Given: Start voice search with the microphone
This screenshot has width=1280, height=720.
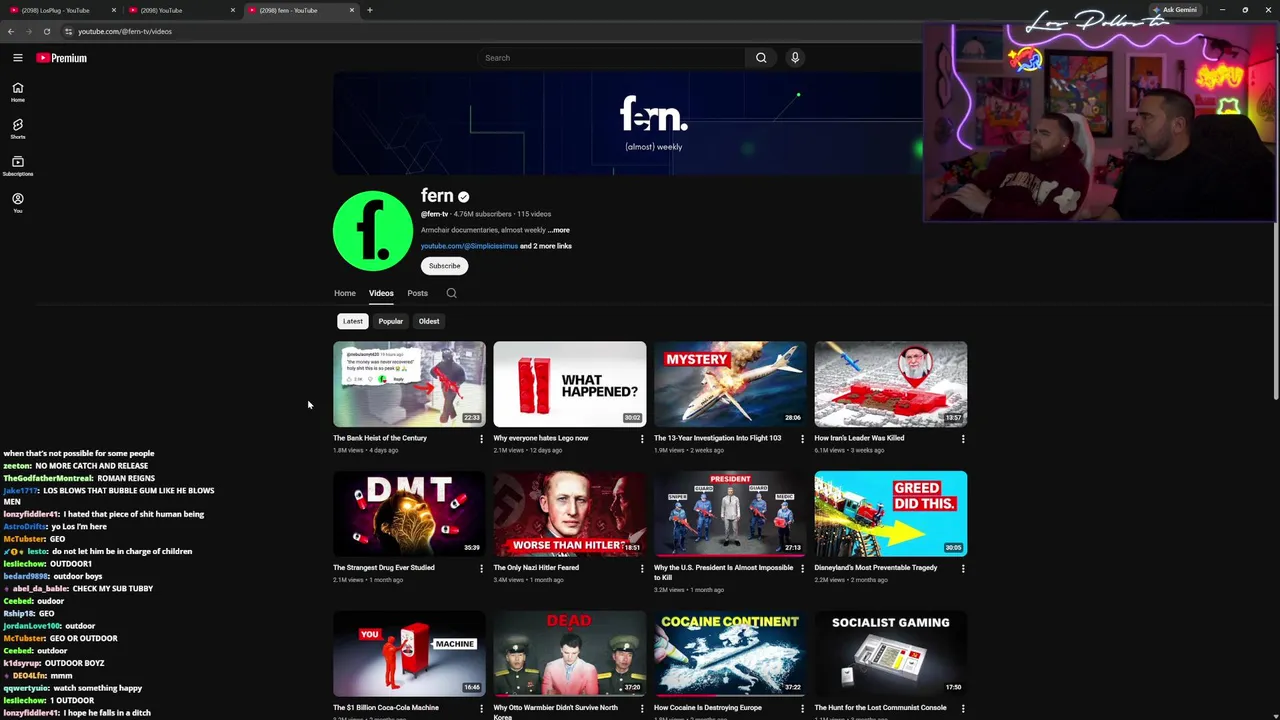Looking at the screenshot, I should 795,58.
